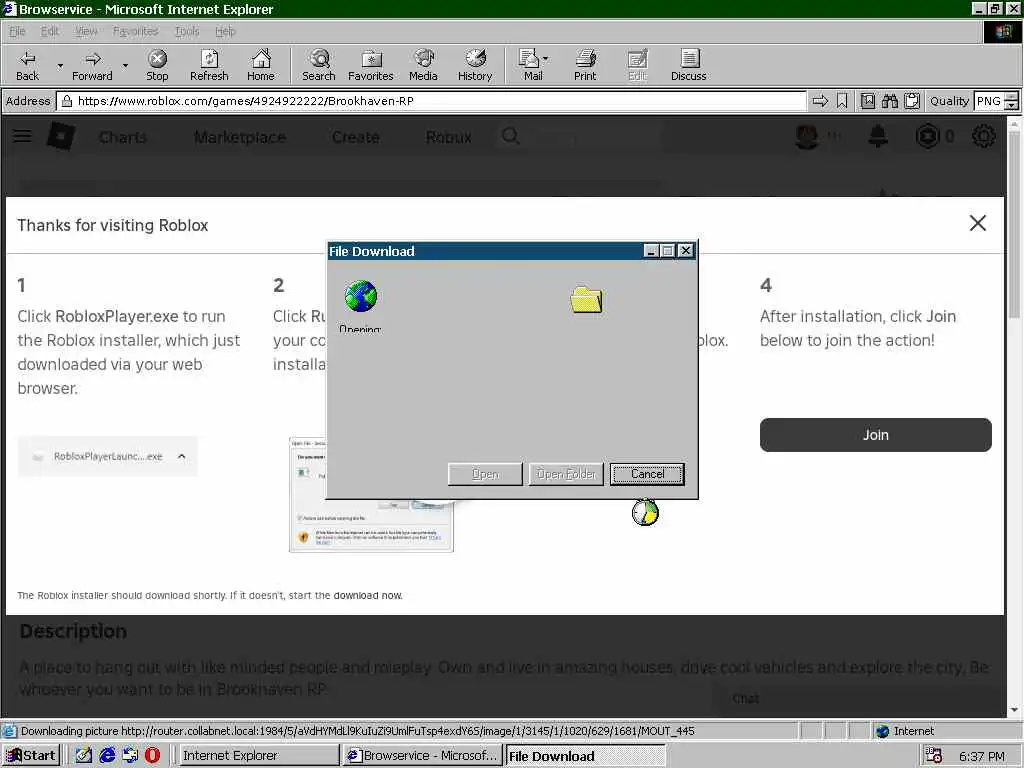Click the bookmark ribbon icon
Image resolution: width=1024 pixels, height=768 pixels.
pos(842,101)
